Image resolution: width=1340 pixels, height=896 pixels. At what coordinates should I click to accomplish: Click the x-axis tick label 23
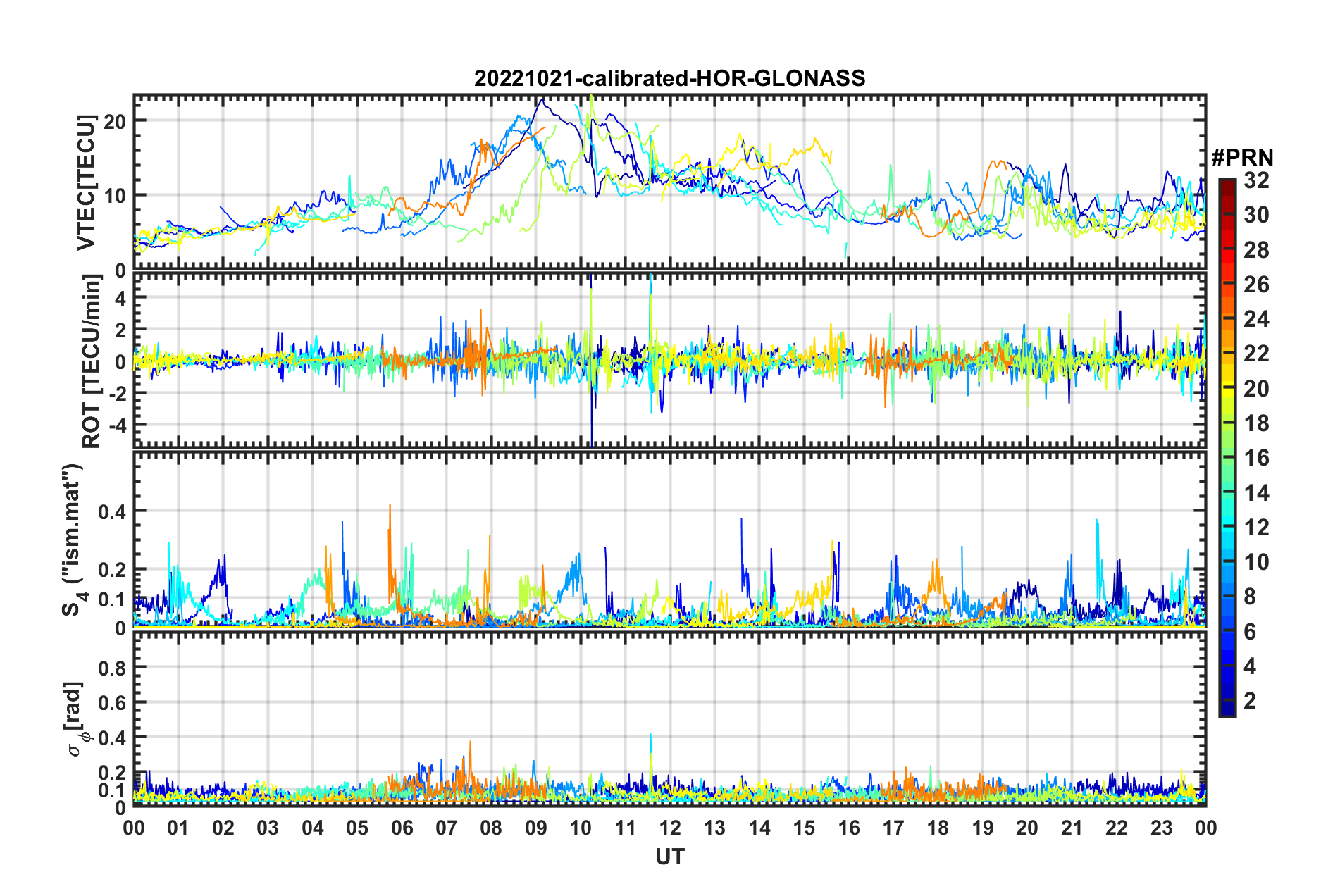(1161, 828)
